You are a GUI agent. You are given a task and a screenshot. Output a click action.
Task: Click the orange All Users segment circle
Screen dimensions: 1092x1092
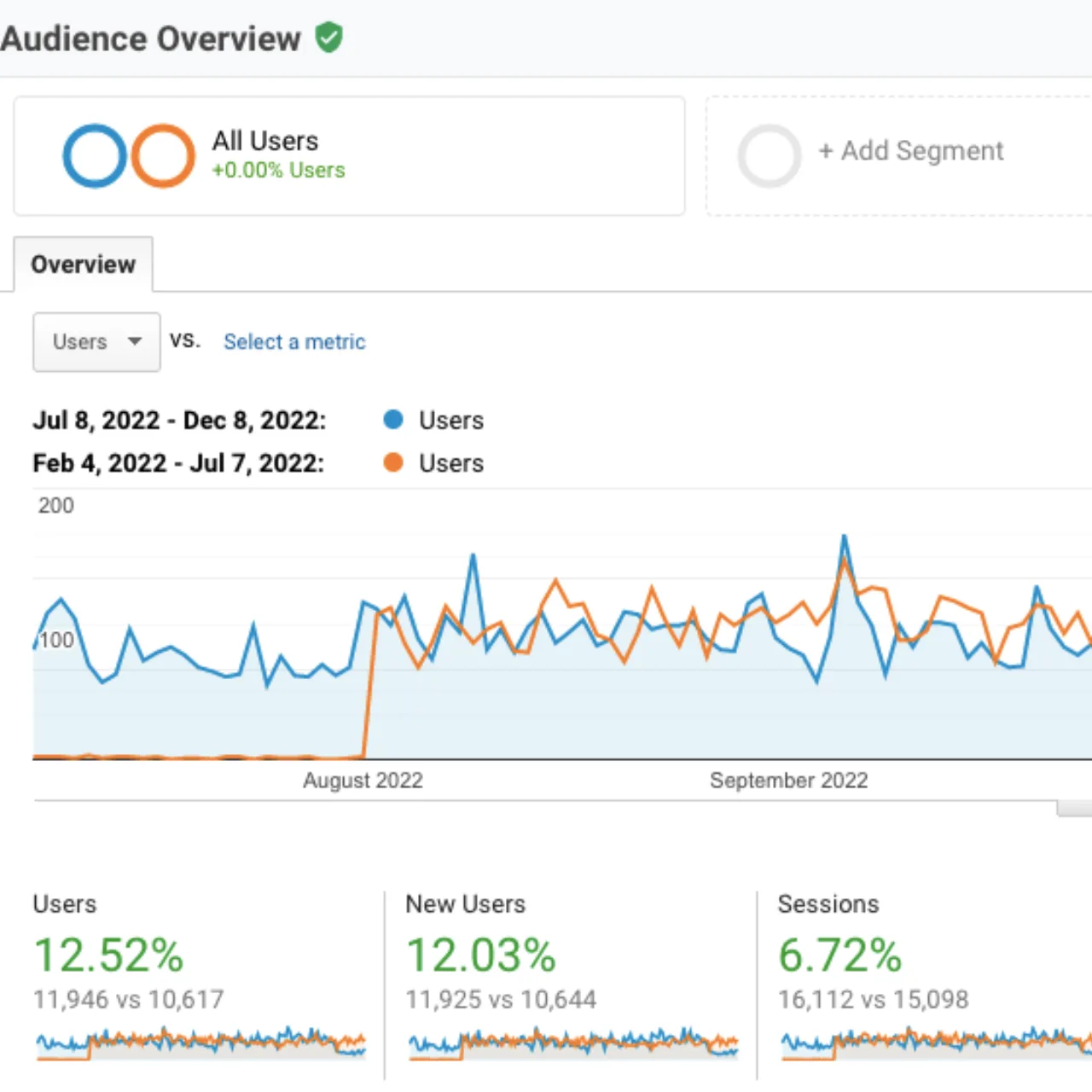pos(163,155)
